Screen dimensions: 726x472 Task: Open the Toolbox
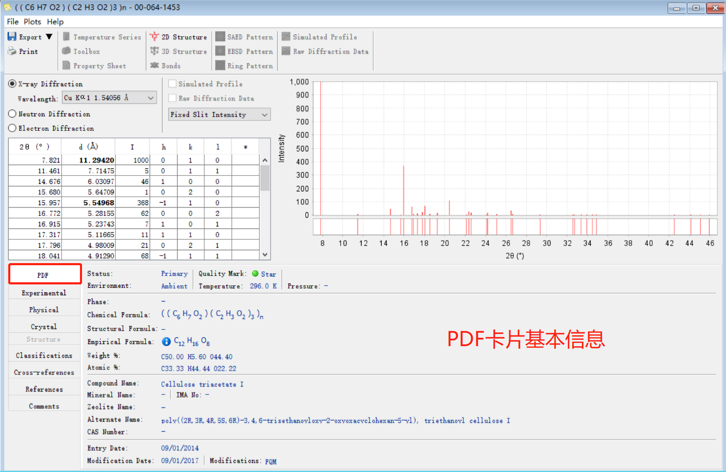click(x=66, y=52)
